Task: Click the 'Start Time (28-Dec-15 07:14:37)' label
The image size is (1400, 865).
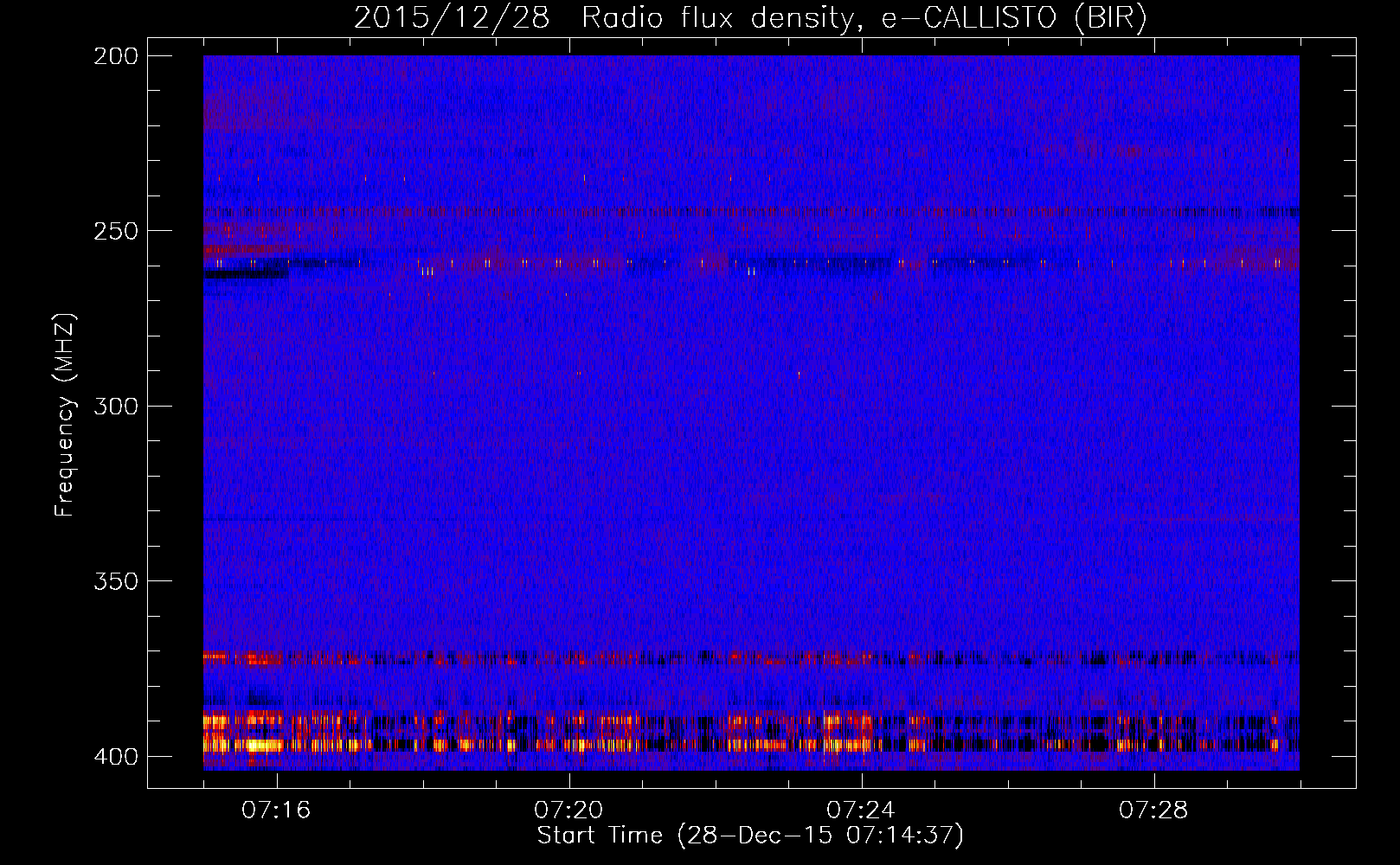Action: pyautogui.click(x=750, y=836)
